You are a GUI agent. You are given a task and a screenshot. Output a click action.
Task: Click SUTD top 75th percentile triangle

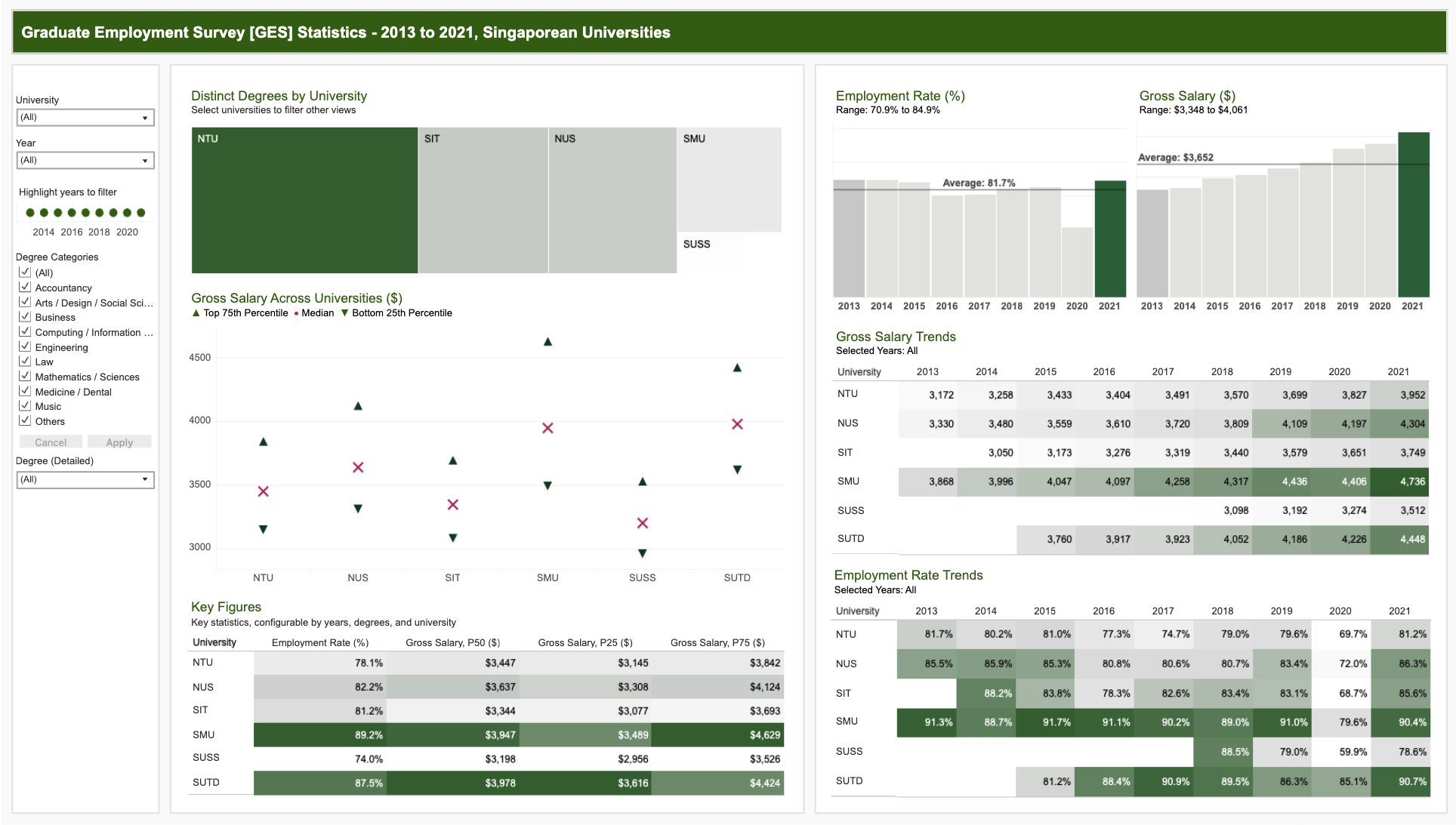pyautogui.click(x=737, y=368)
